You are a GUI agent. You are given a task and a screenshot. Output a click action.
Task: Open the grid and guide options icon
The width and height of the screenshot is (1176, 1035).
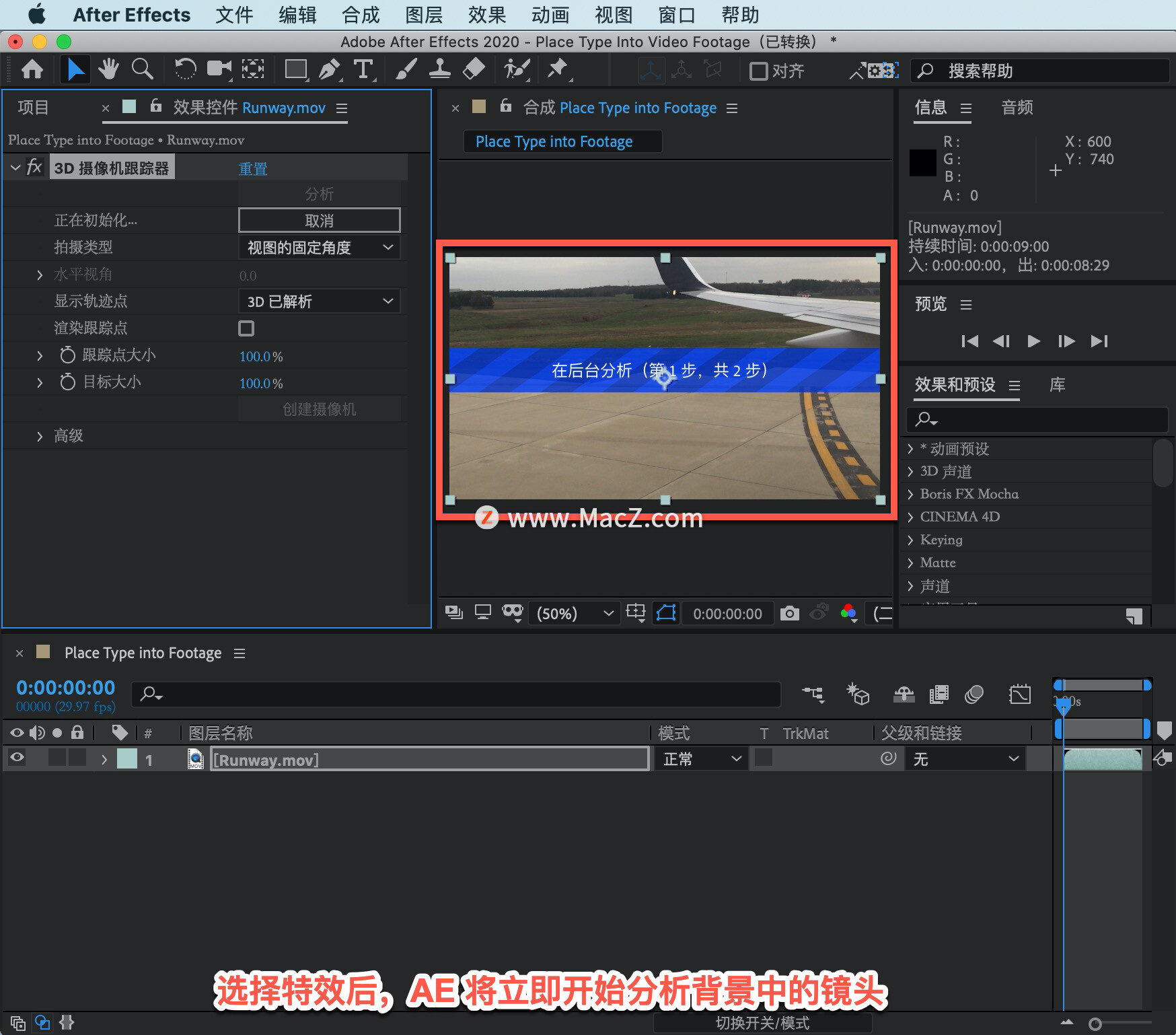point(636,612)
